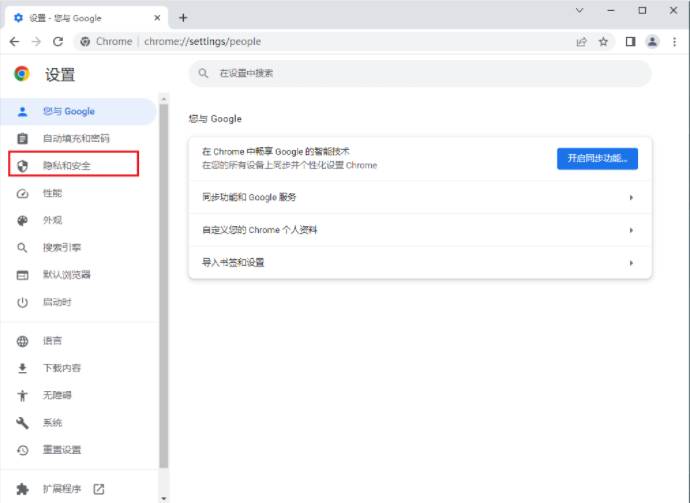Open 启动时 settings section
690x503 pixels.
coord(78,302)
